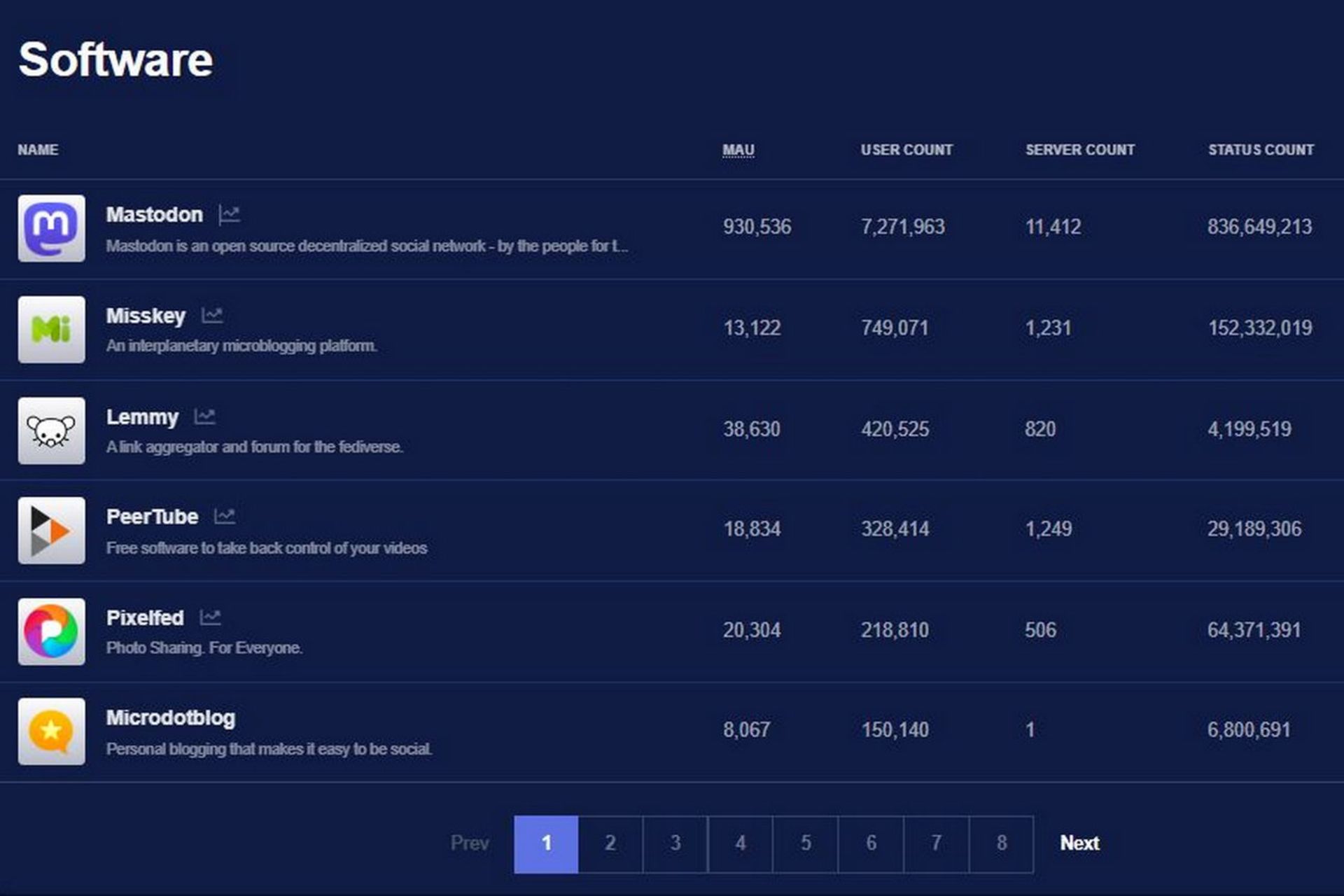Viewport: 1344px width, 896px height.
Task: Click the Software page heading
Action: (x=115, y=59)
